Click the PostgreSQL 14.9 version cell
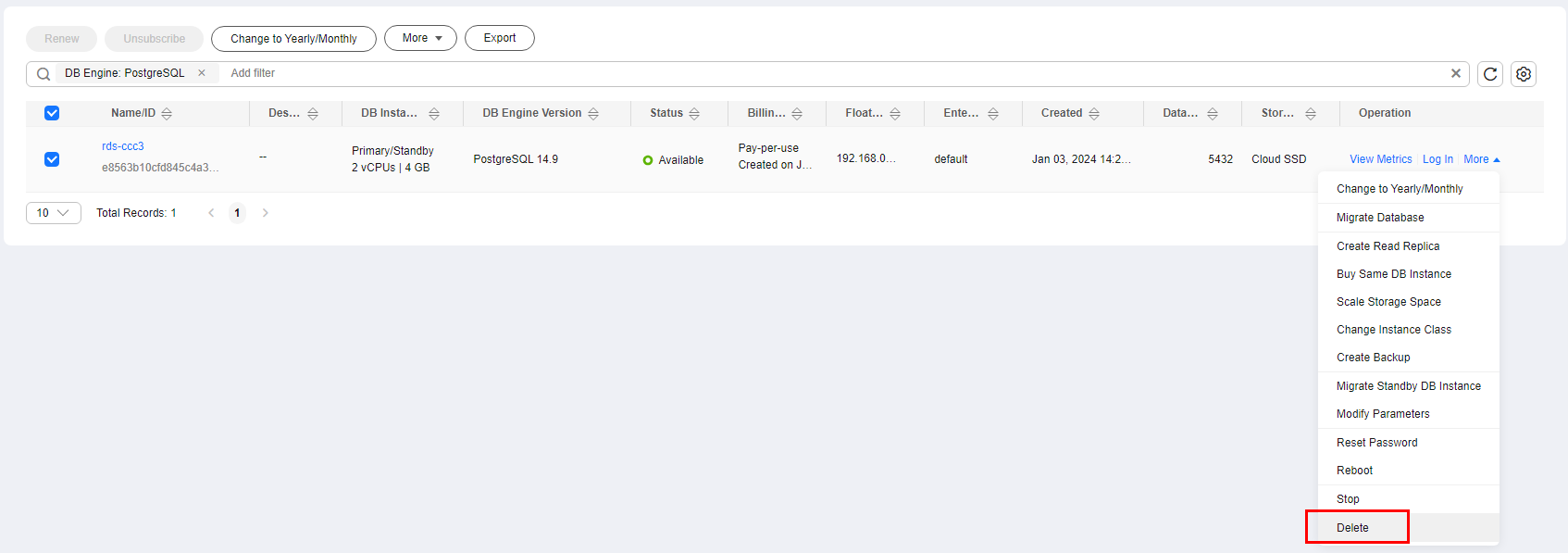 click(516, 159)
